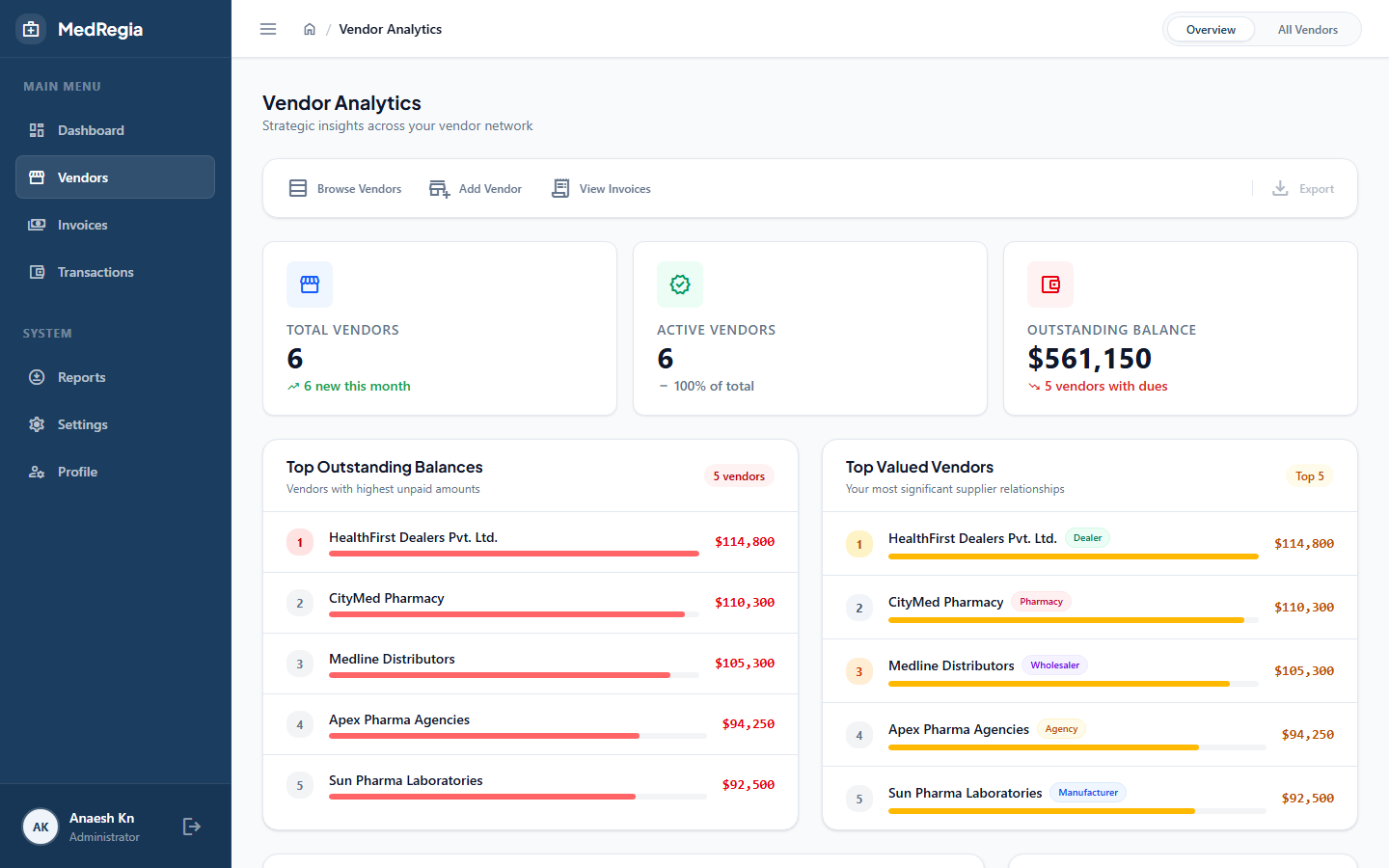Click the Transactions sidebar icon
This screenshot has height=868, width=1389.
click(x=37, y=272)
